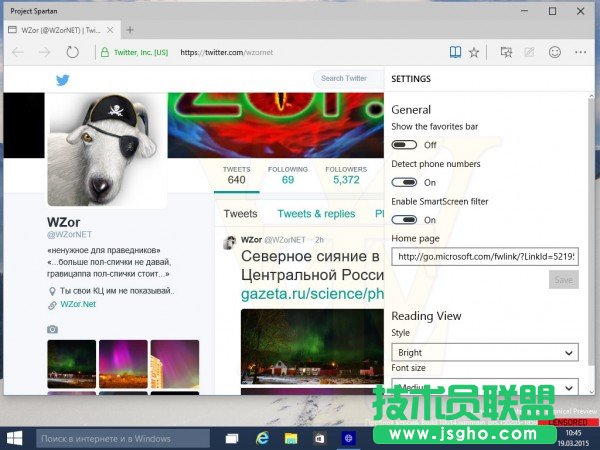600x450 pixels.
Task: Click the twitter.com address bar URL
Action: [227, 52]
